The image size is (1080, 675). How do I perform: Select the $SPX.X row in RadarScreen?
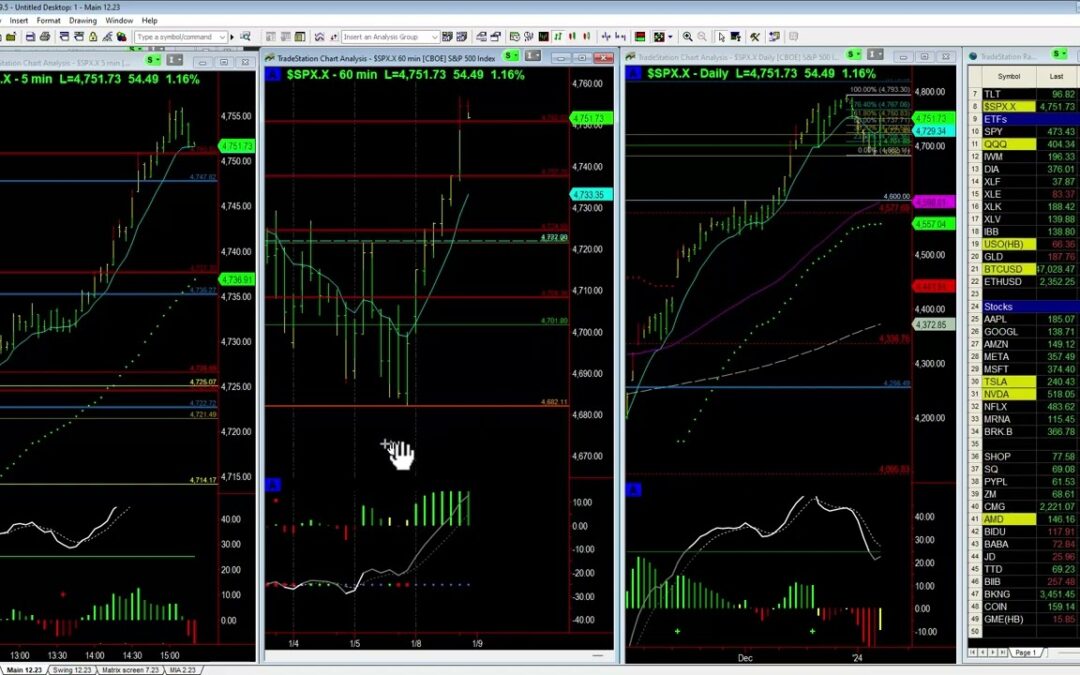[1023, 107]
